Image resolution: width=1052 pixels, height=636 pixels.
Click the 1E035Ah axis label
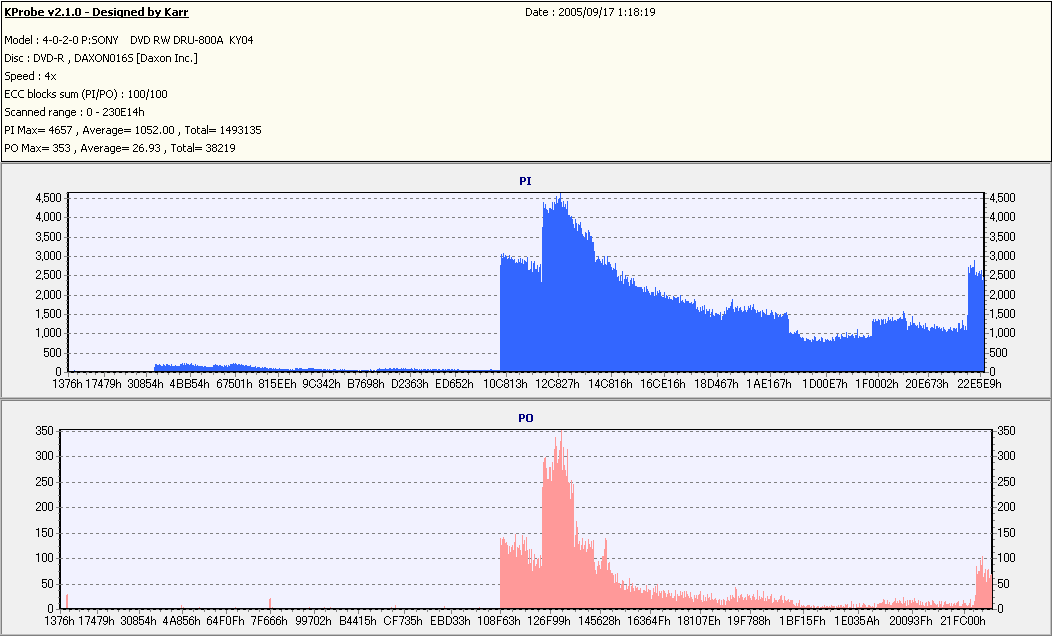click(x=857, y=621)
